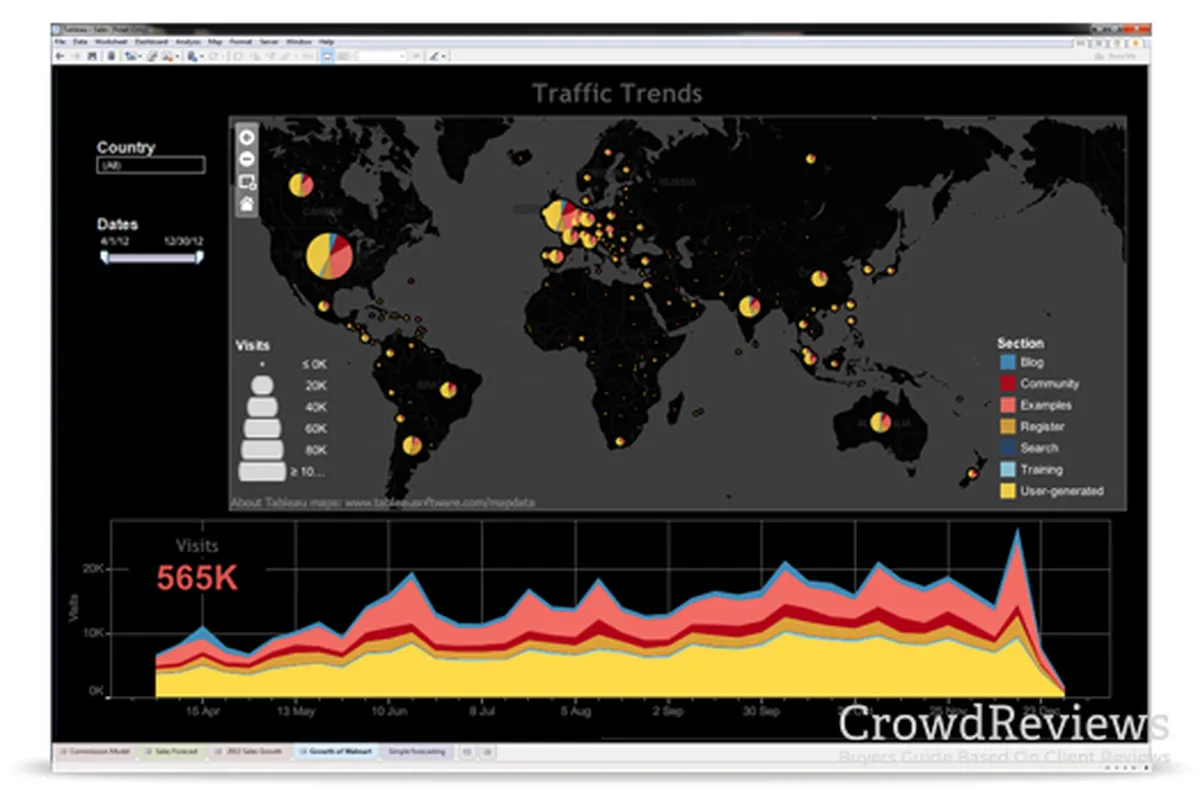Click the 30 Sep axis label
The width and height of the screenshot is (1200, 795).
(x=761, y=712)
